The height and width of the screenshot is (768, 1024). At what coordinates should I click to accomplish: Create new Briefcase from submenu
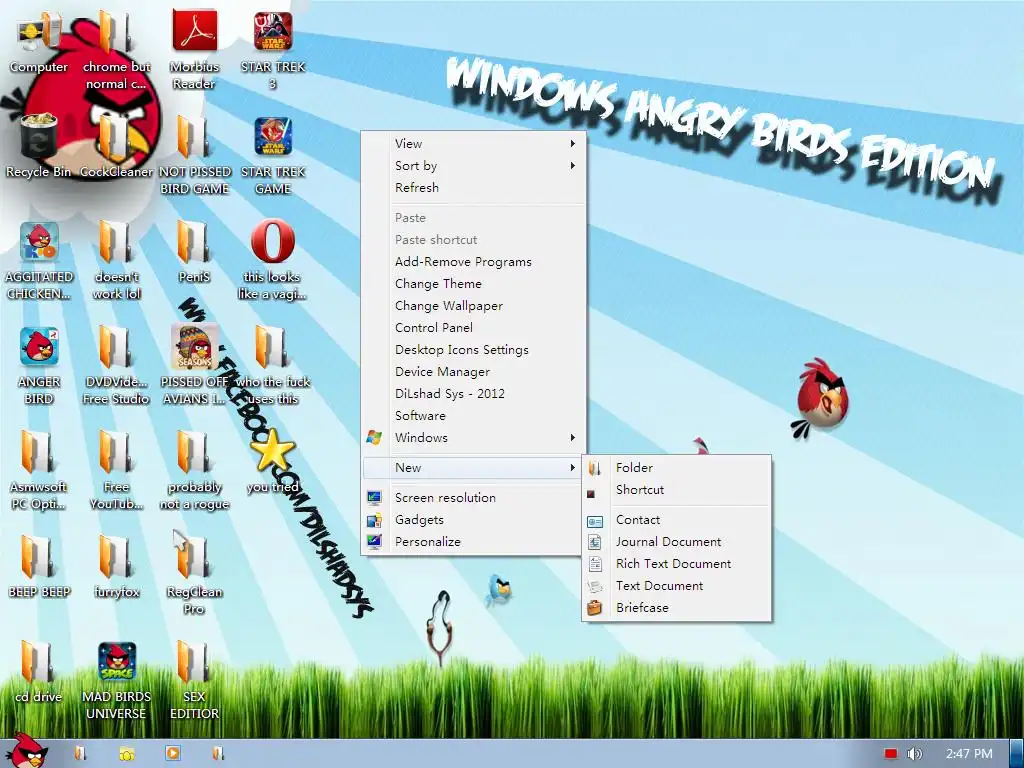677,608
